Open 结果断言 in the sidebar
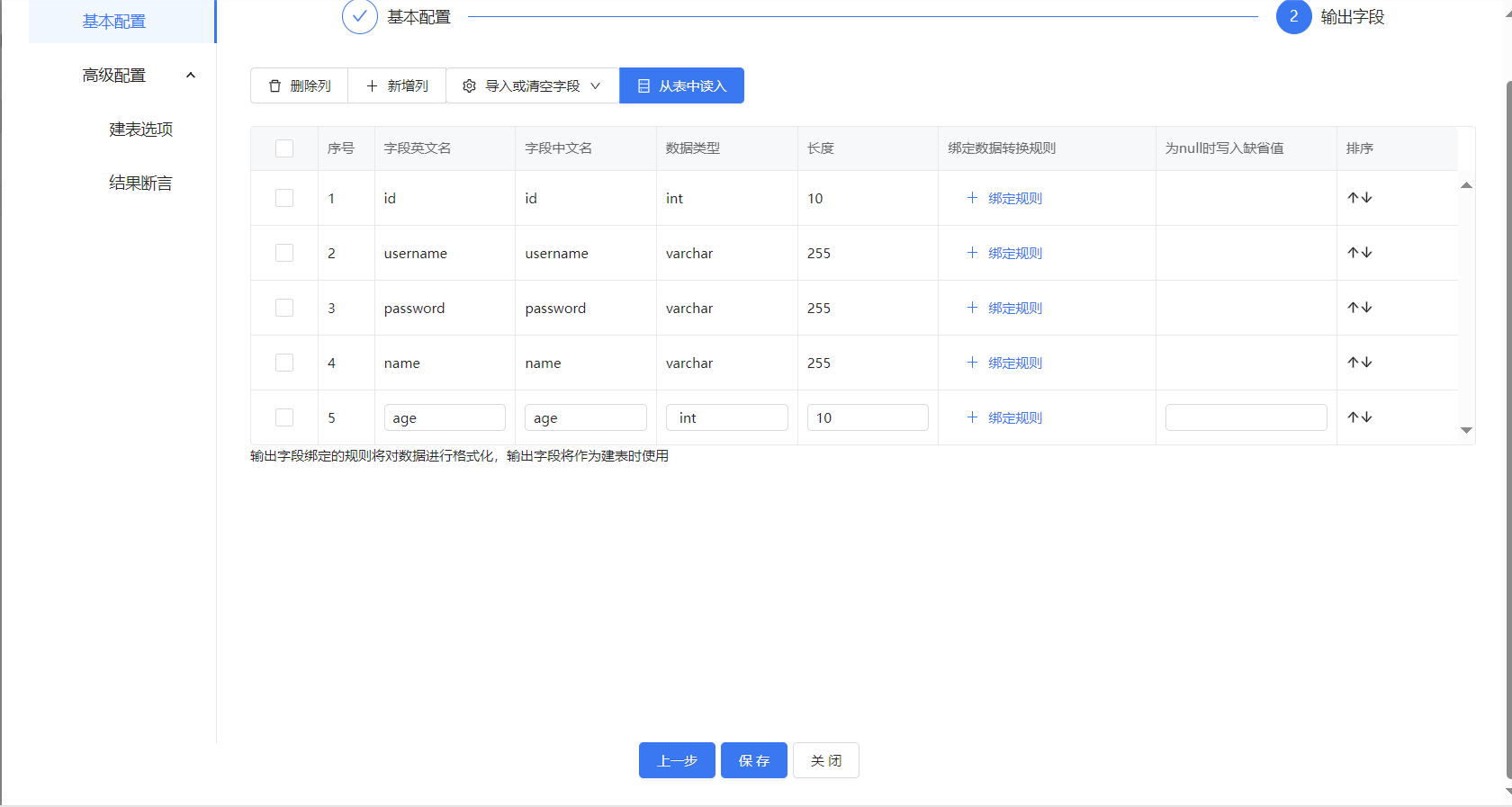This screenshot has width=1512, height=807. point(140,184)
